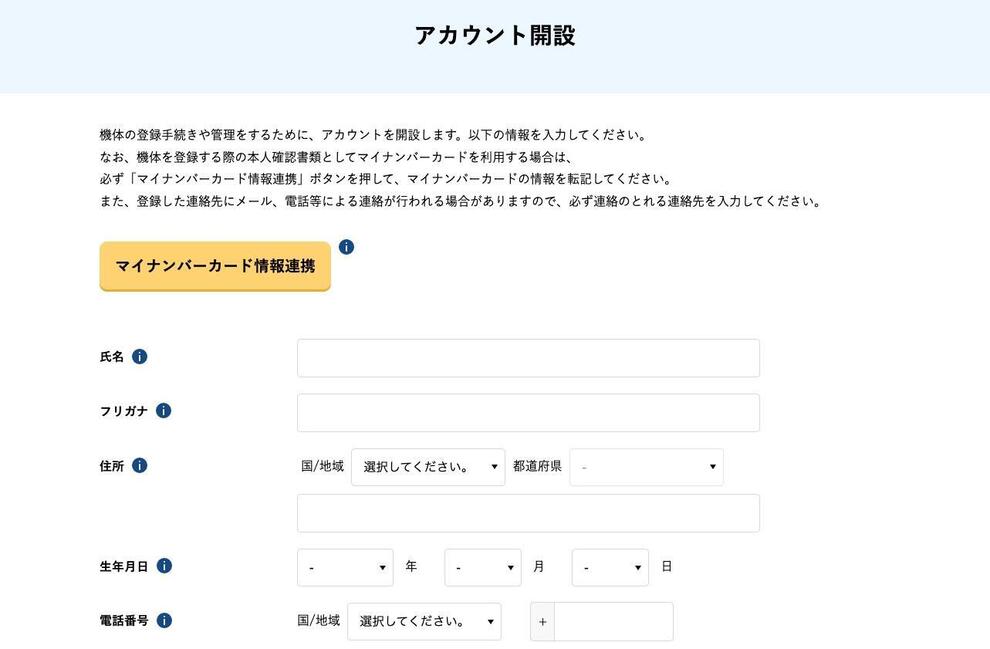Click the 都道府県 label text
990x649 pixels.
537,467
